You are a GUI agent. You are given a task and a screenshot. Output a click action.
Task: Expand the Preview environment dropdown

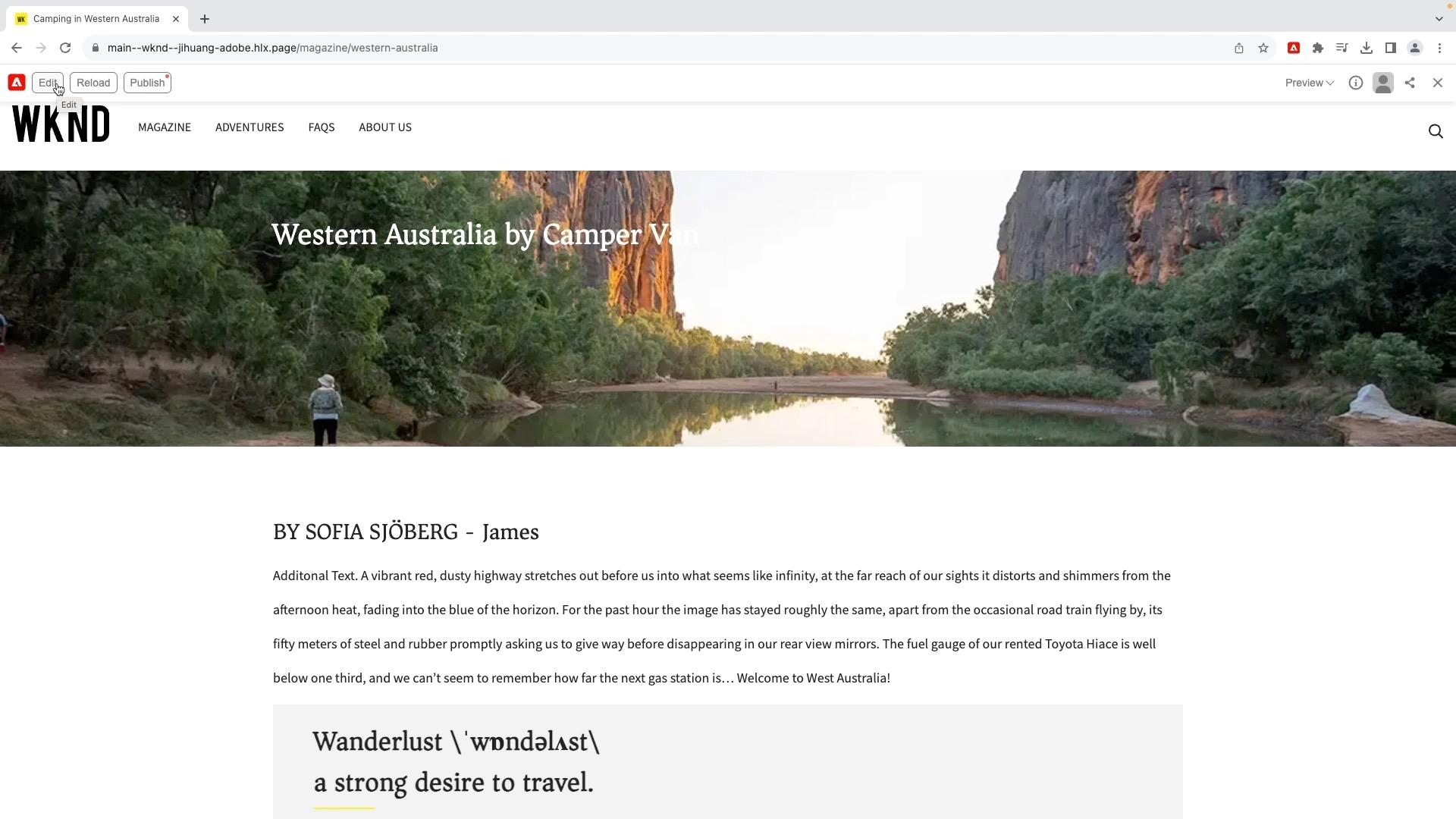click(1309, 83)
